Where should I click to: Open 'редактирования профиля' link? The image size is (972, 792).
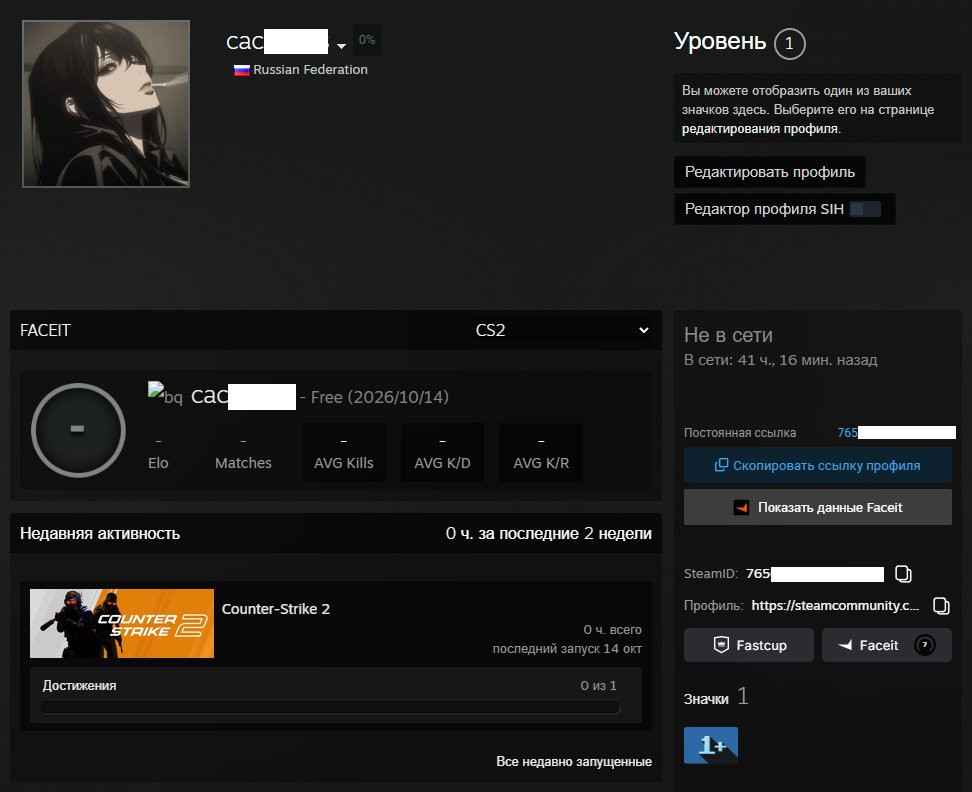[760, 129]
